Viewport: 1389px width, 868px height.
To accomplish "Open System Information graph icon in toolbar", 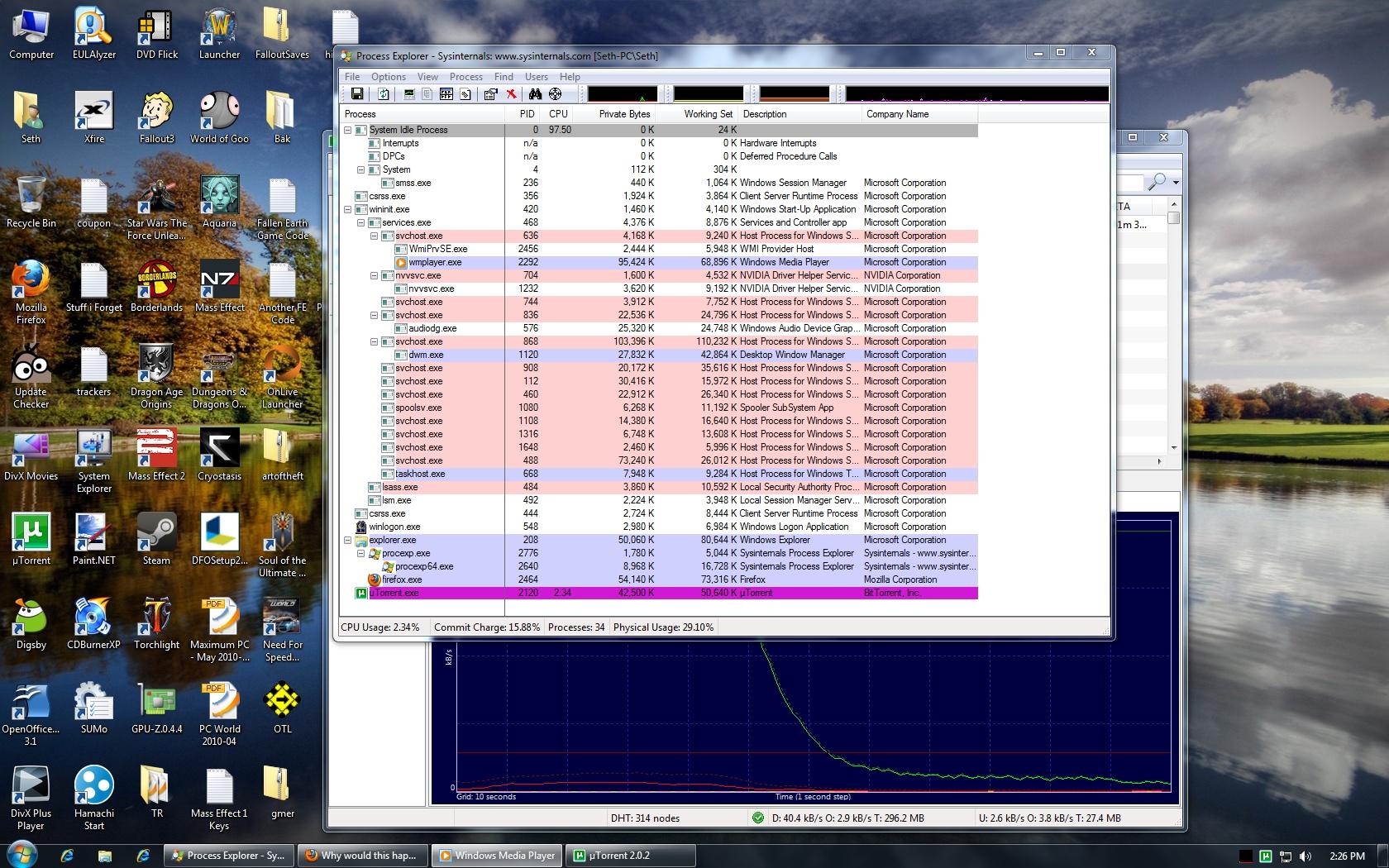I will 408,94.
